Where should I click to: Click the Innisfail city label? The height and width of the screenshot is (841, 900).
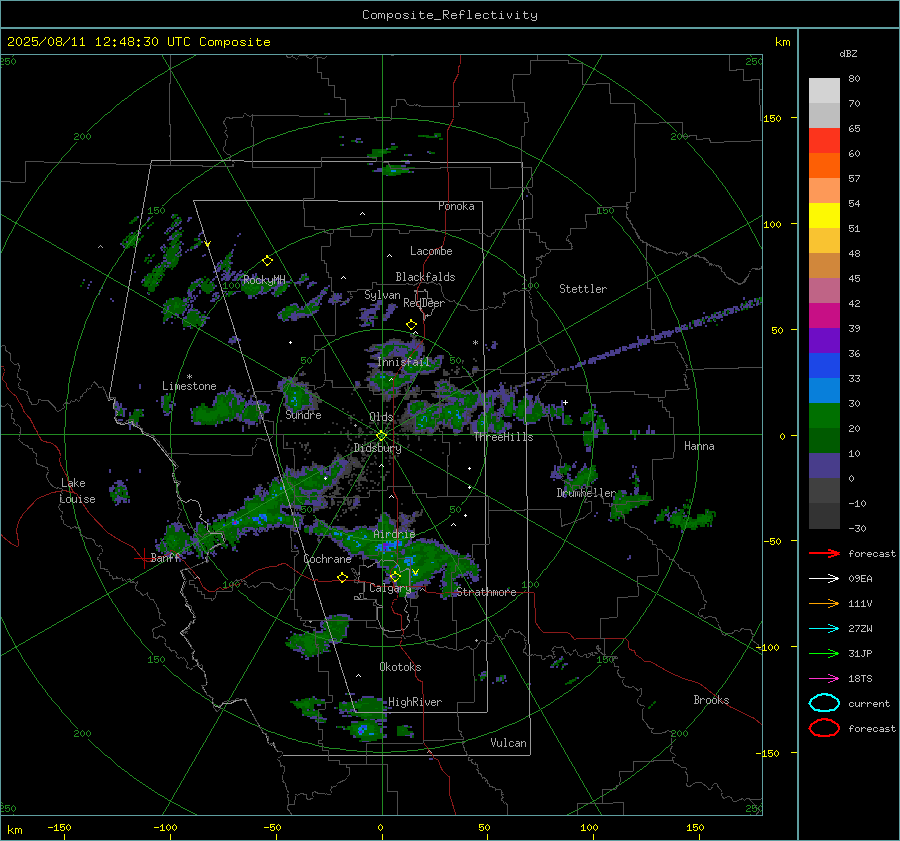(403, 362)
